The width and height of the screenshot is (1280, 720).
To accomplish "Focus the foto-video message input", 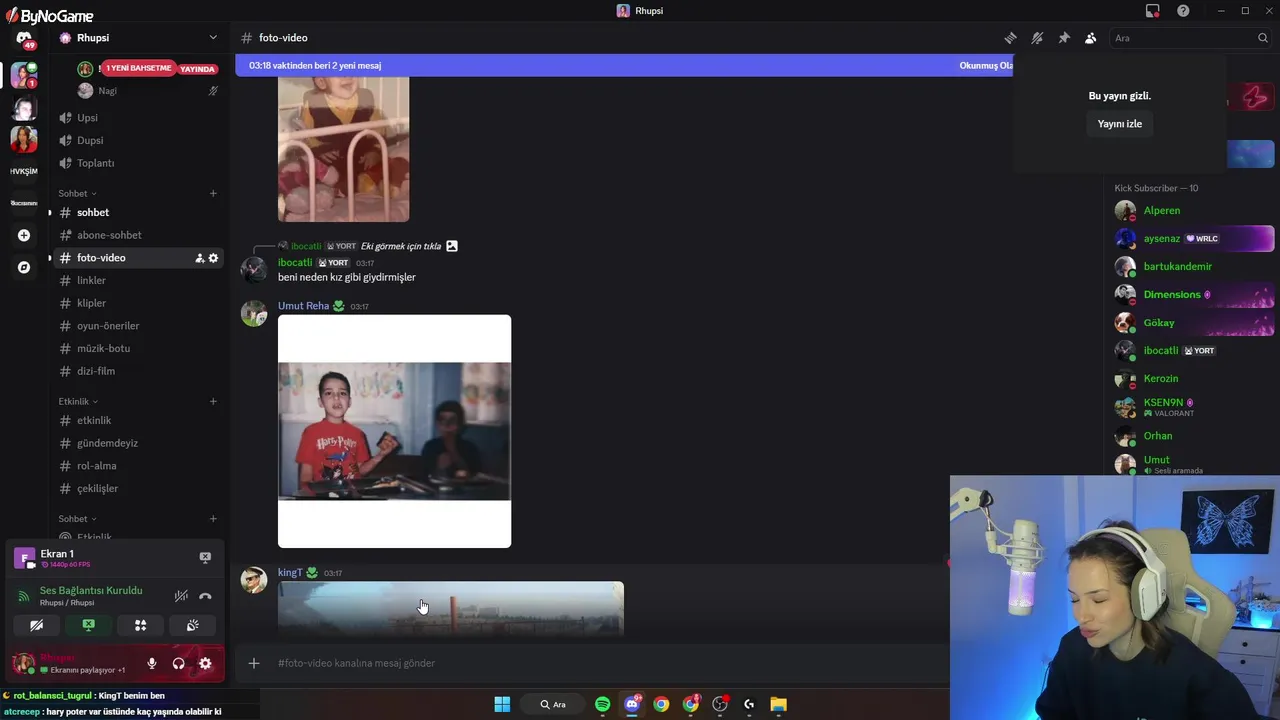I will [610, 663].
